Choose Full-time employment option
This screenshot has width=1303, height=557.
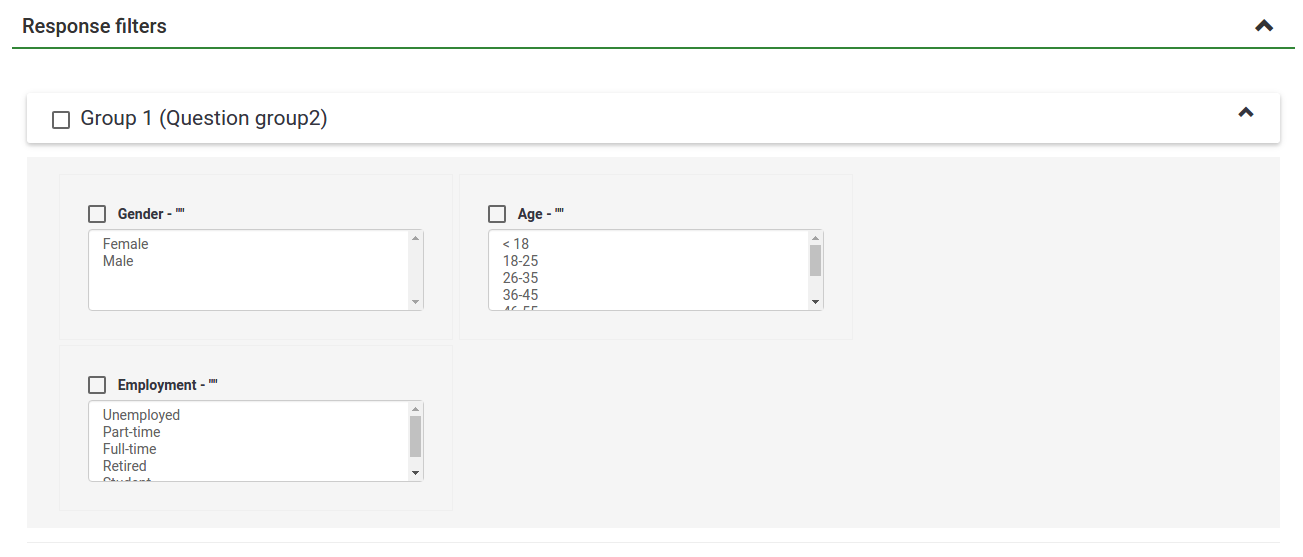129,449
